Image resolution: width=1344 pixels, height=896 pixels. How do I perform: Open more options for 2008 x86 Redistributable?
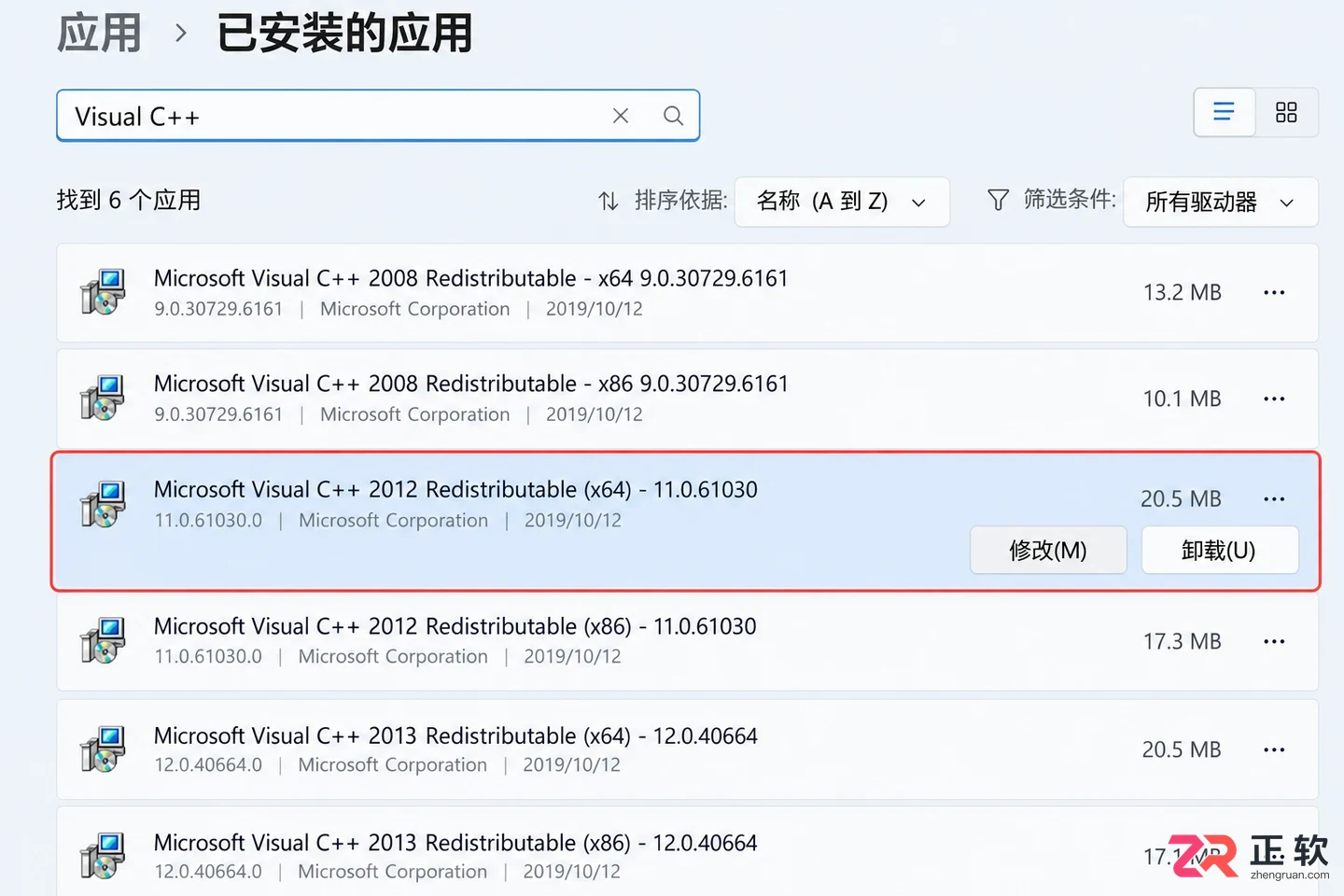pos(1274,399)
